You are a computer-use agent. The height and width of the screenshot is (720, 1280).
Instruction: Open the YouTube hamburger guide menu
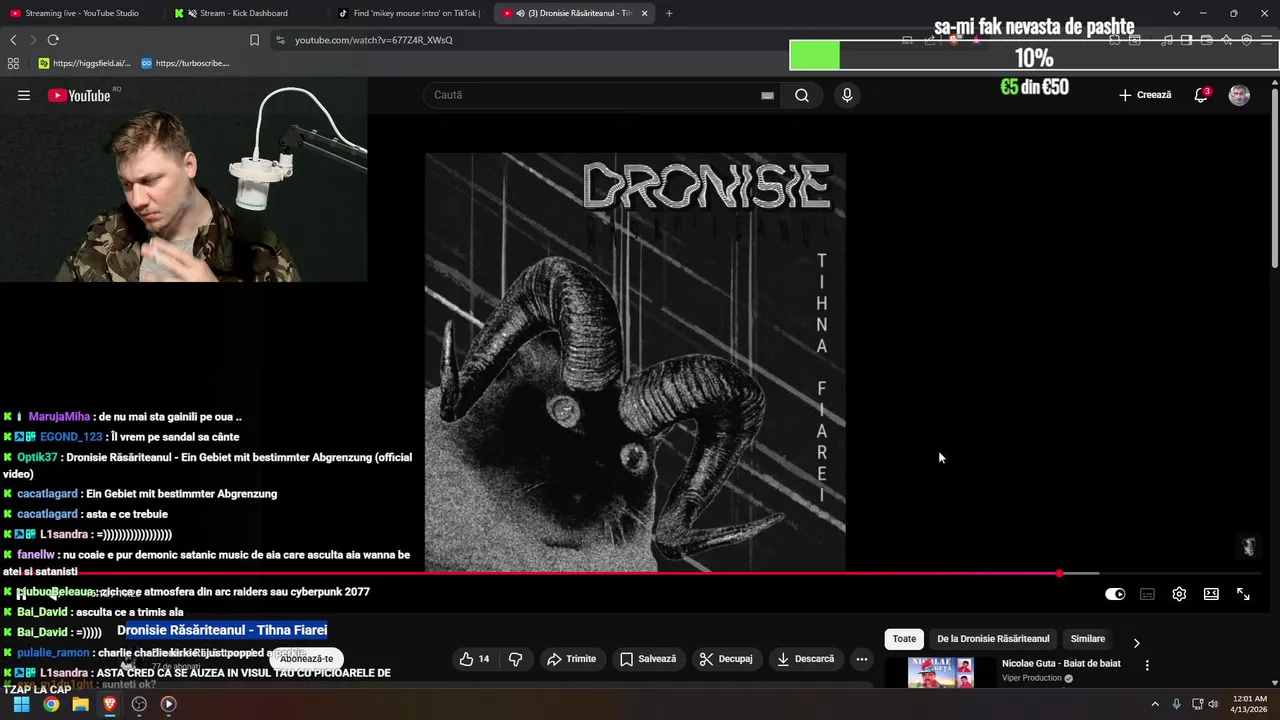[24, 95]
